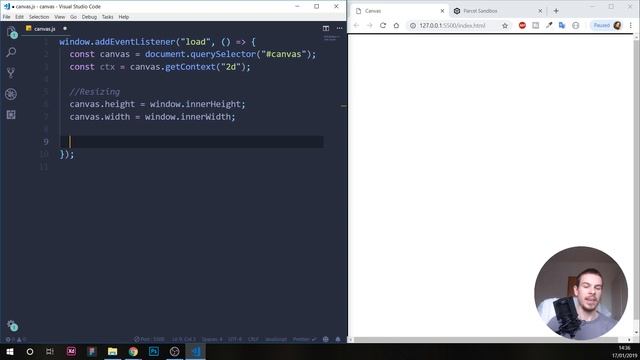Go forward in Chrome
Screen dimensions: 640x360
(x=369, y=25)
